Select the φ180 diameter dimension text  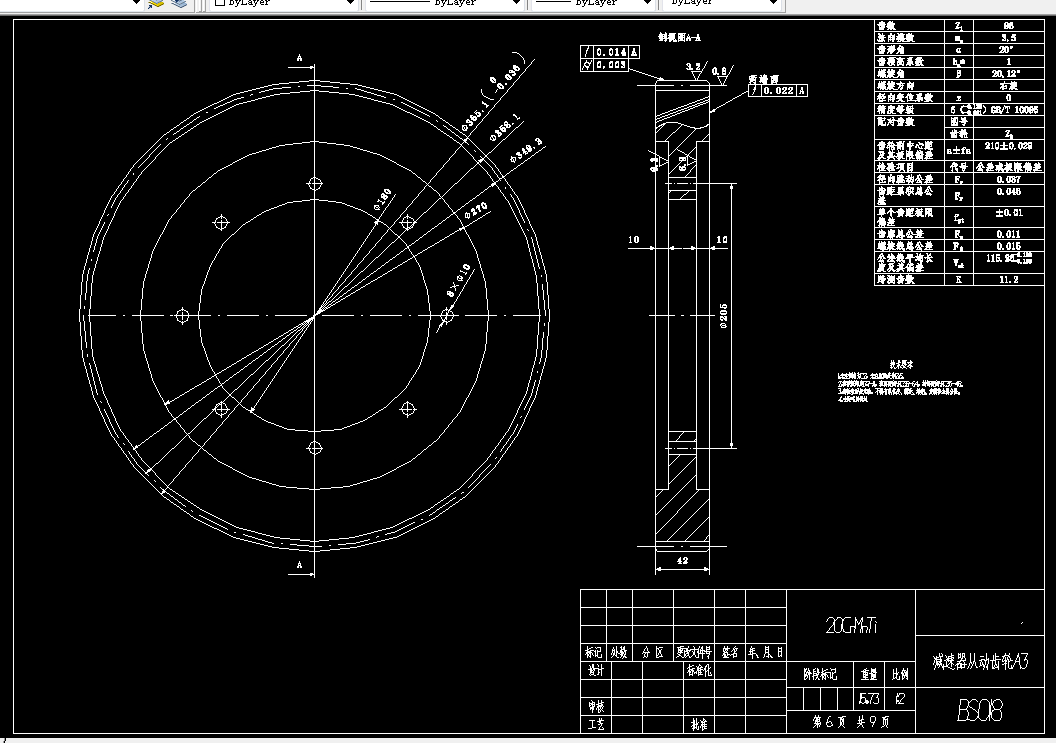[x=382, y=199]
